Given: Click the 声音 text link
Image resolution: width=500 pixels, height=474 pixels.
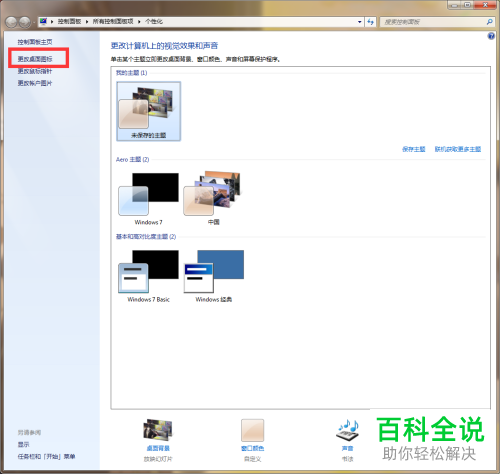Looking at the screenshot, I should point(347,448).
